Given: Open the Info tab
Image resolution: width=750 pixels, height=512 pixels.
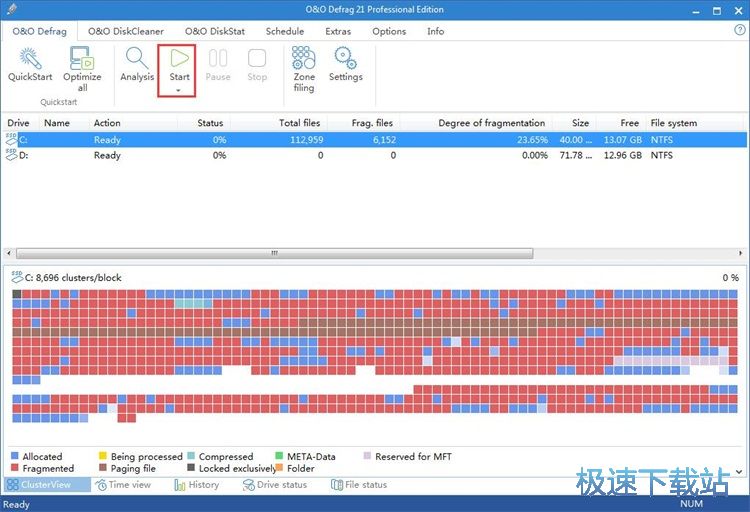Looking at the screenshot, I should point(435,31).
